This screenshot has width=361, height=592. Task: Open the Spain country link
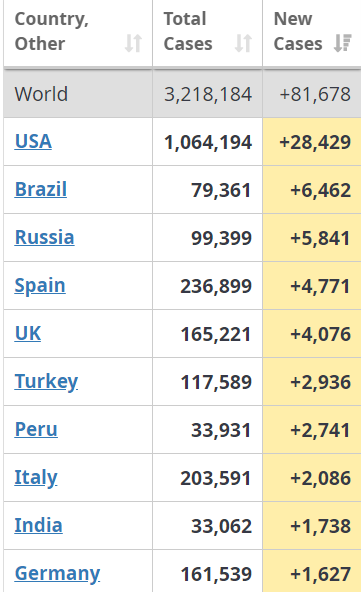[x=40, y=286]
